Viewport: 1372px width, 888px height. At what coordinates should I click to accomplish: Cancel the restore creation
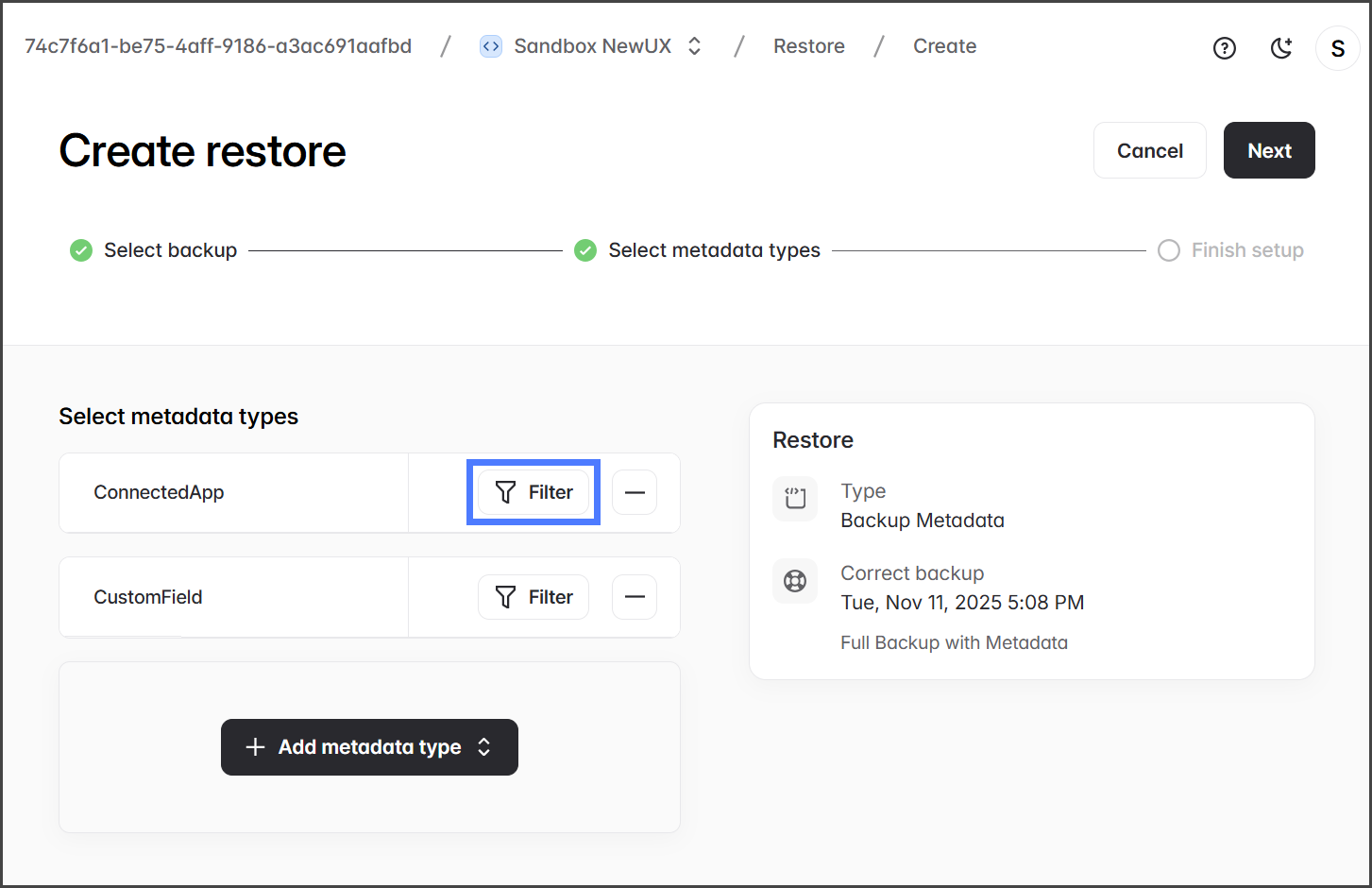click(1149, 150)
